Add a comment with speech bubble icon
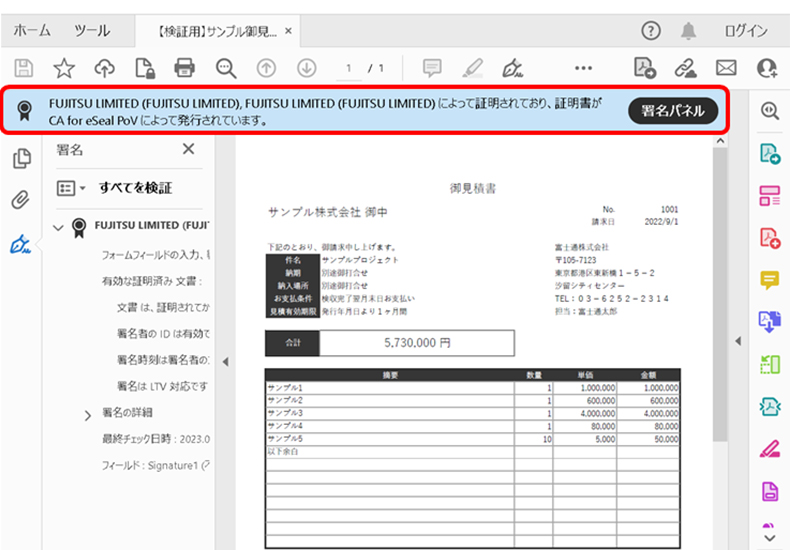Screen dimensions: 790x550 pyautogui.click(x=432, y=68)
